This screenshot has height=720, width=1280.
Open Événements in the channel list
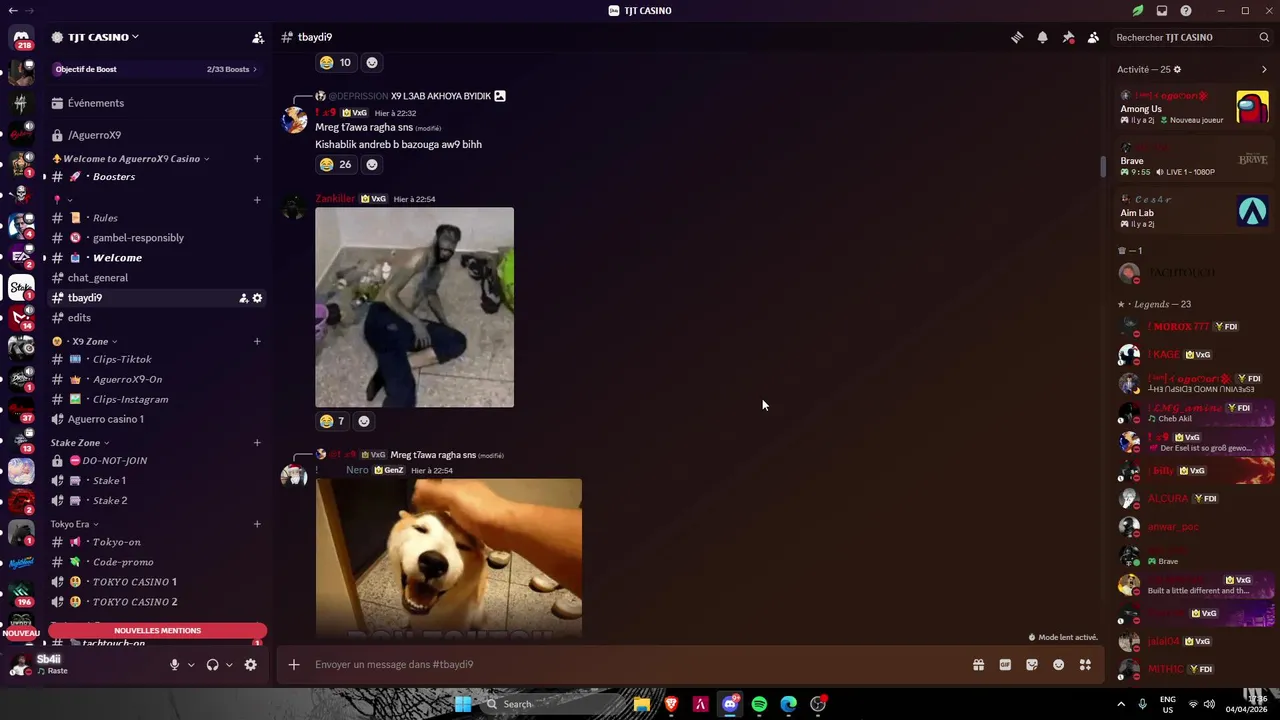point(157,103)
